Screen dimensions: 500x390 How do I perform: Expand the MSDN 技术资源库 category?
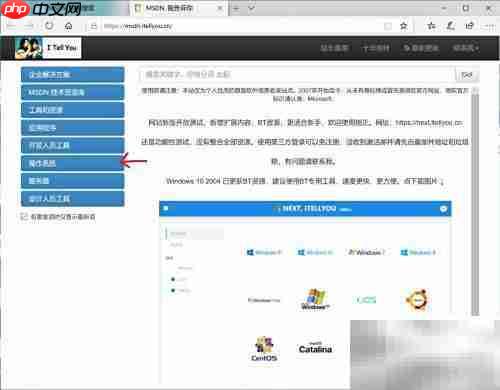coord(72,92)
